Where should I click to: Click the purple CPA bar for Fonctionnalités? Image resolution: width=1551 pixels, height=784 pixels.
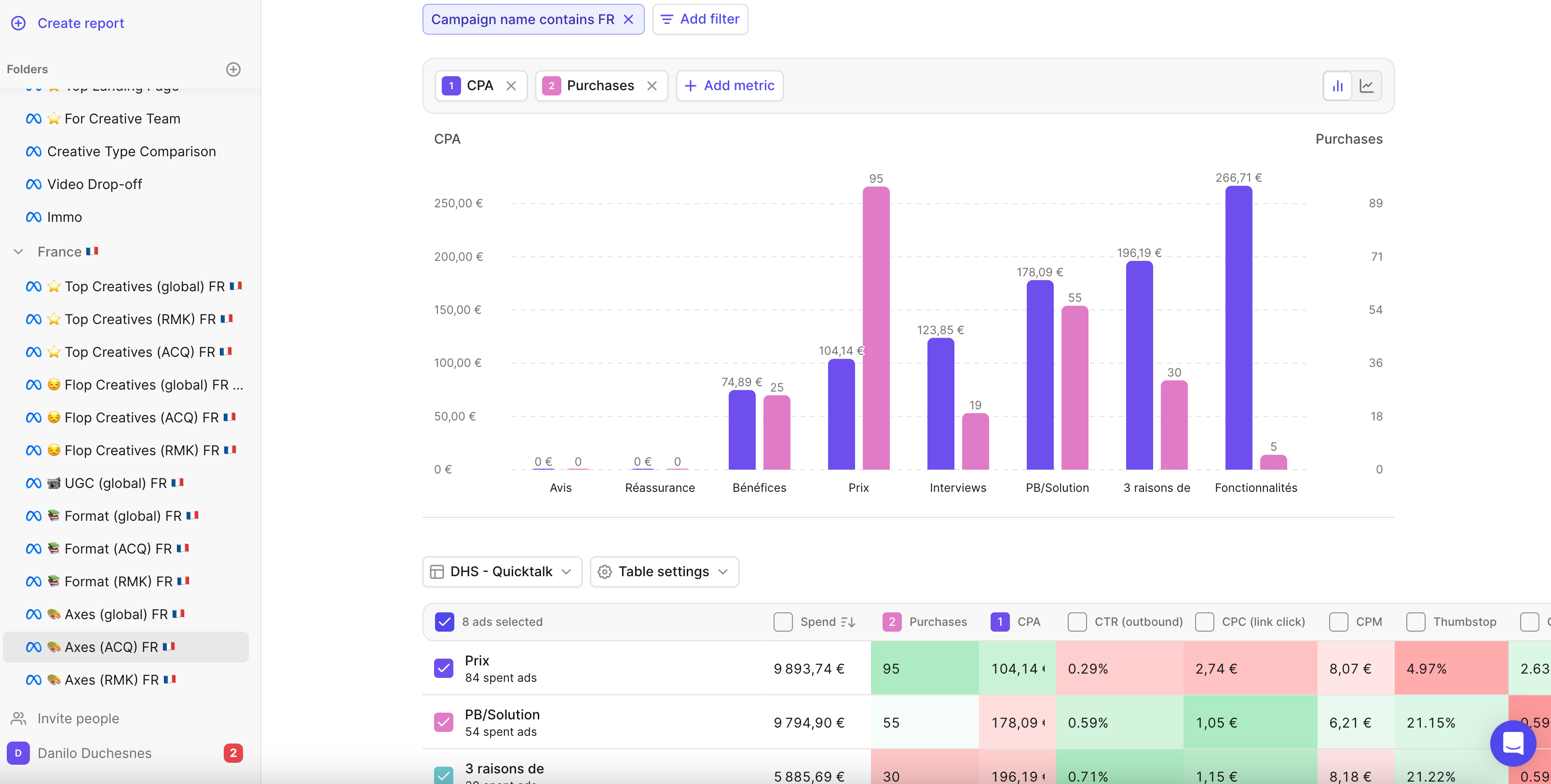point(1238,327)
